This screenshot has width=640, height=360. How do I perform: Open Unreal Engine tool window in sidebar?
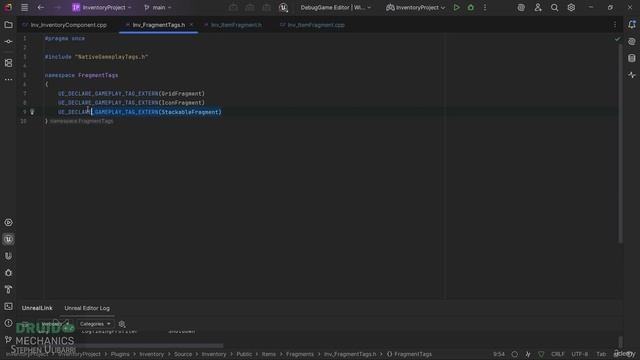8,239
